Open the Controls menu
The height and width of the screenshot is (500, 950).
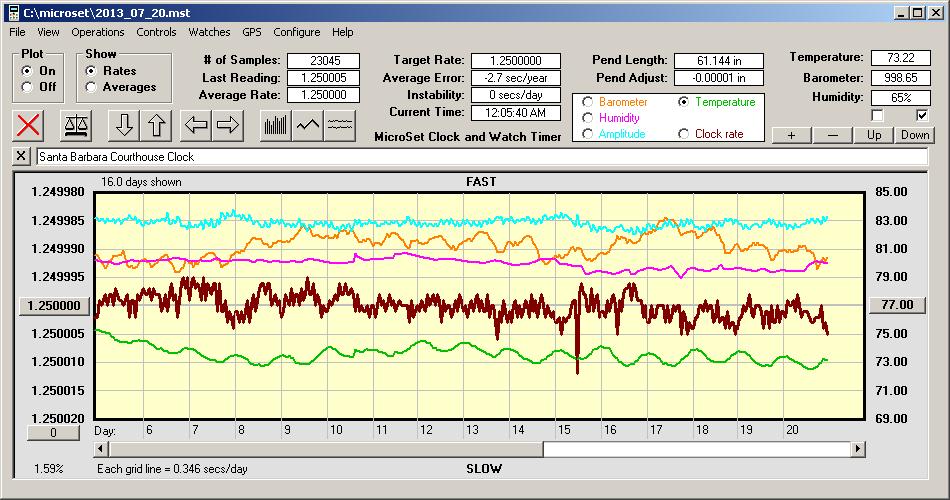pyautogui.click(x=156, y=32)
